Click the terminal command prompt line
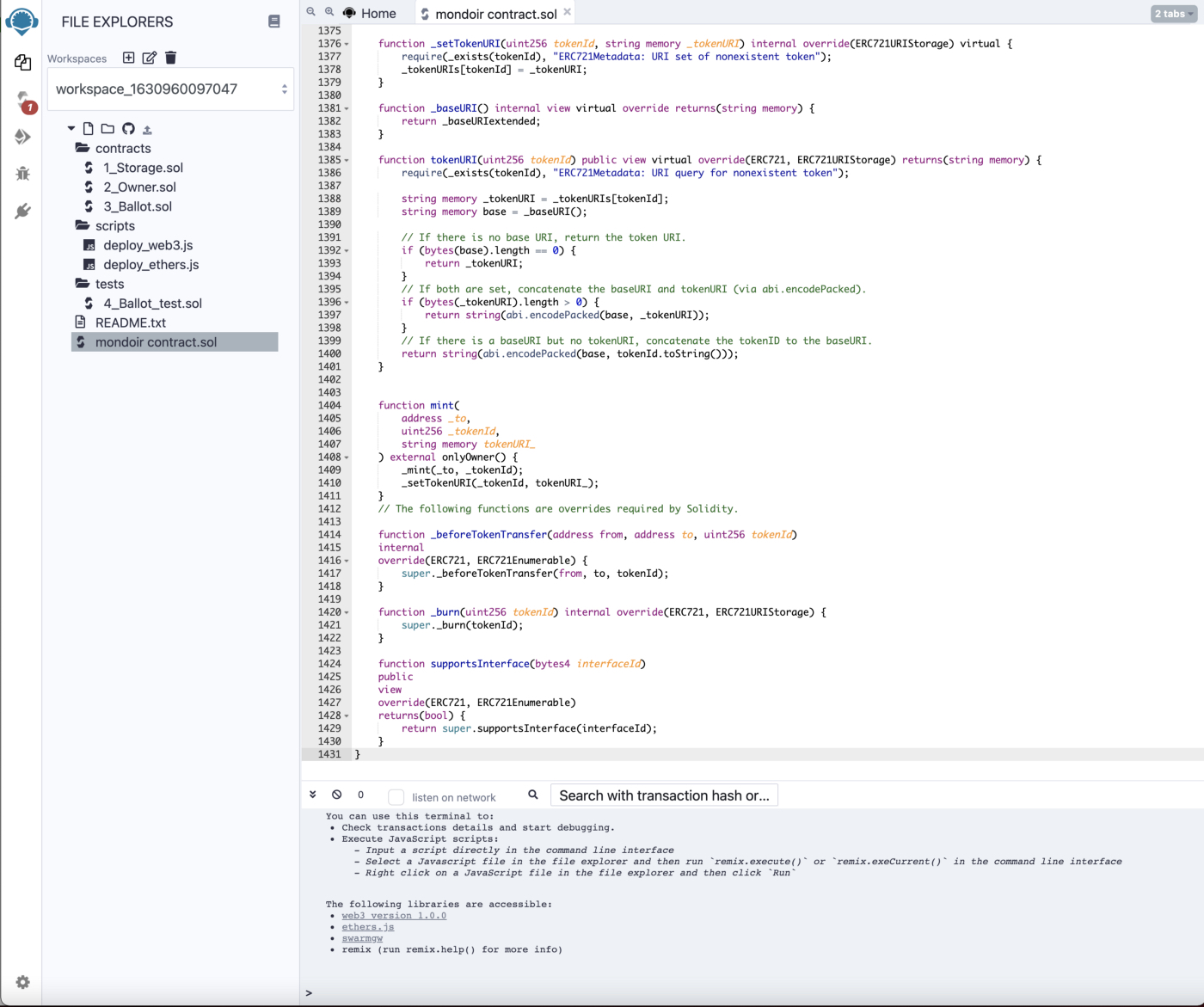The width and height of the screenshot is (1204, 1007). point(752,993)
